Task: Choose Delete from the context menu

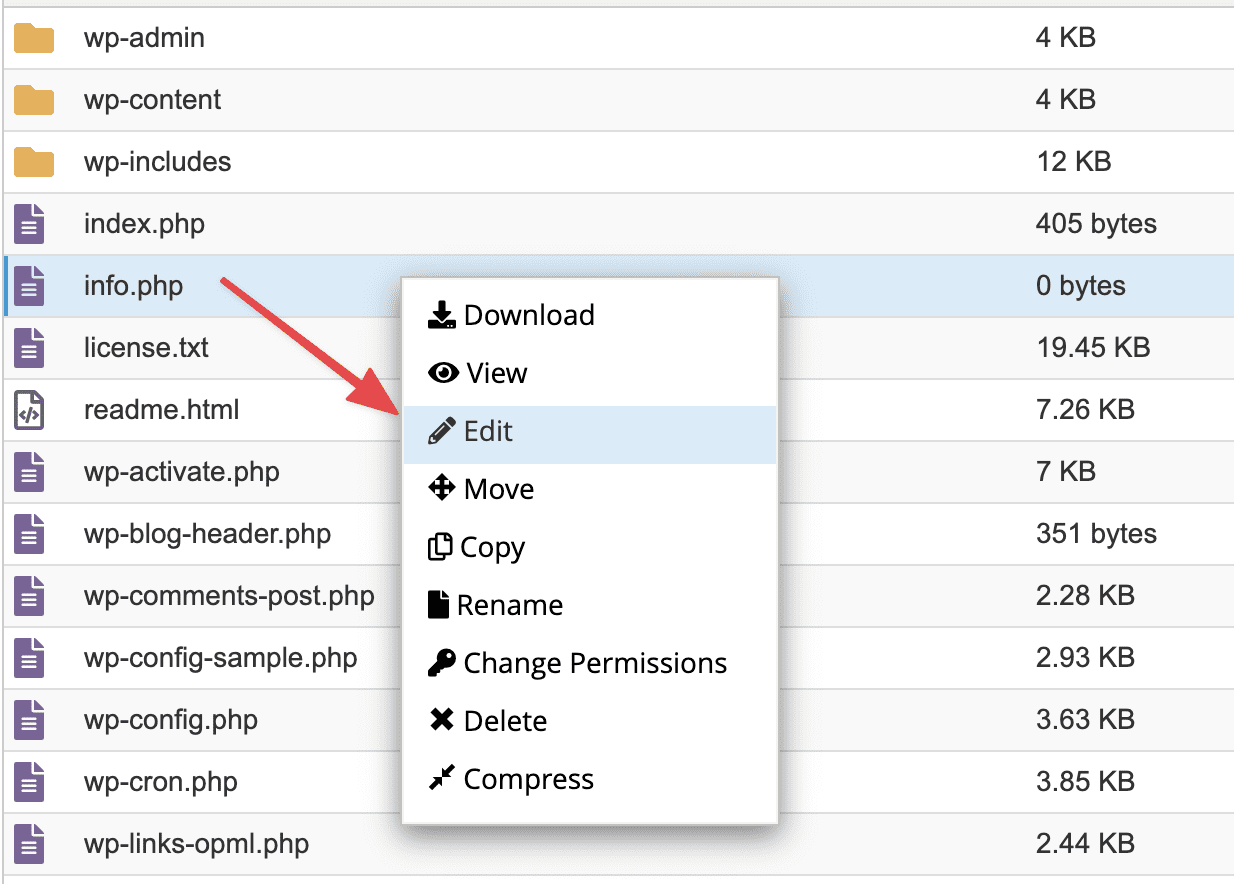Action: click(x=505, y=721)
